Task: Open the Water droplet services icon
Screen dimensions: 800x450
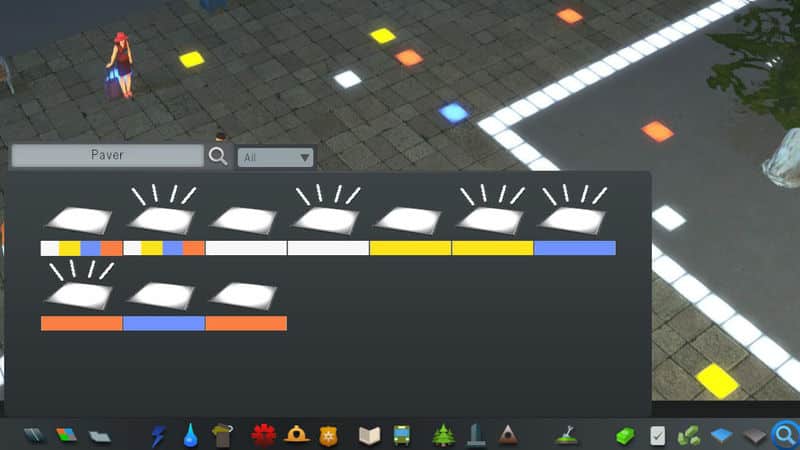Action: (189, 435)
